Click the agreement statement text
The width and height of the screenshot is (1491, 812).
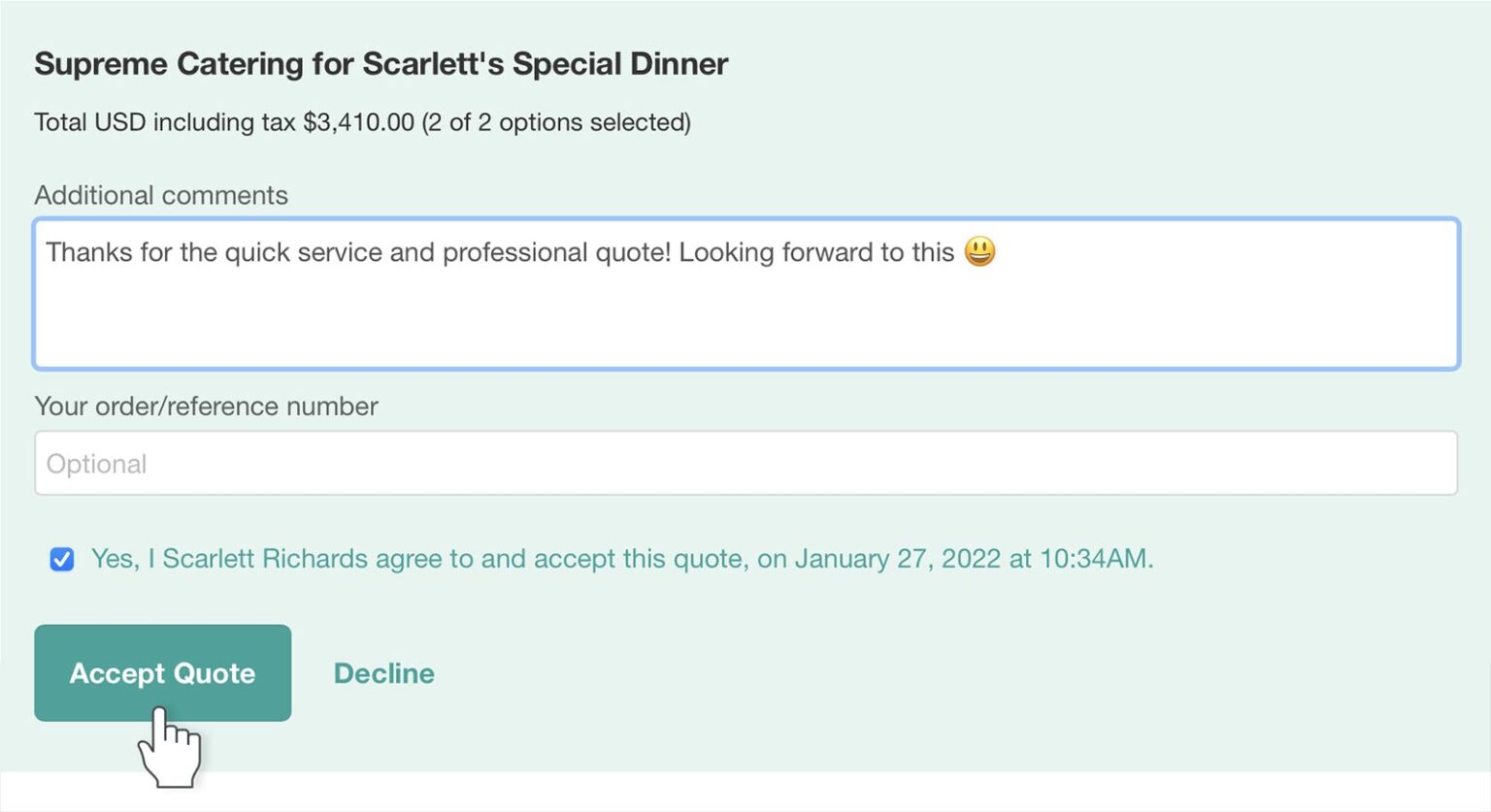pyautogui.click(x=621, y=559)
